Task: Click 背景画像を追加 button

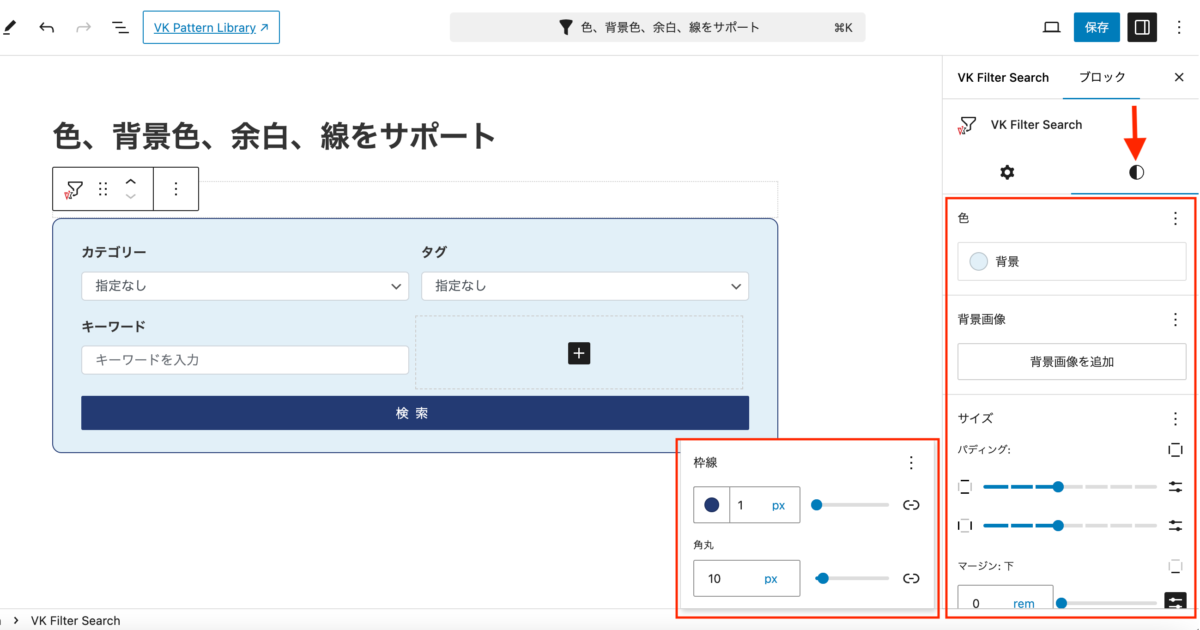Action: point(1072,362)
